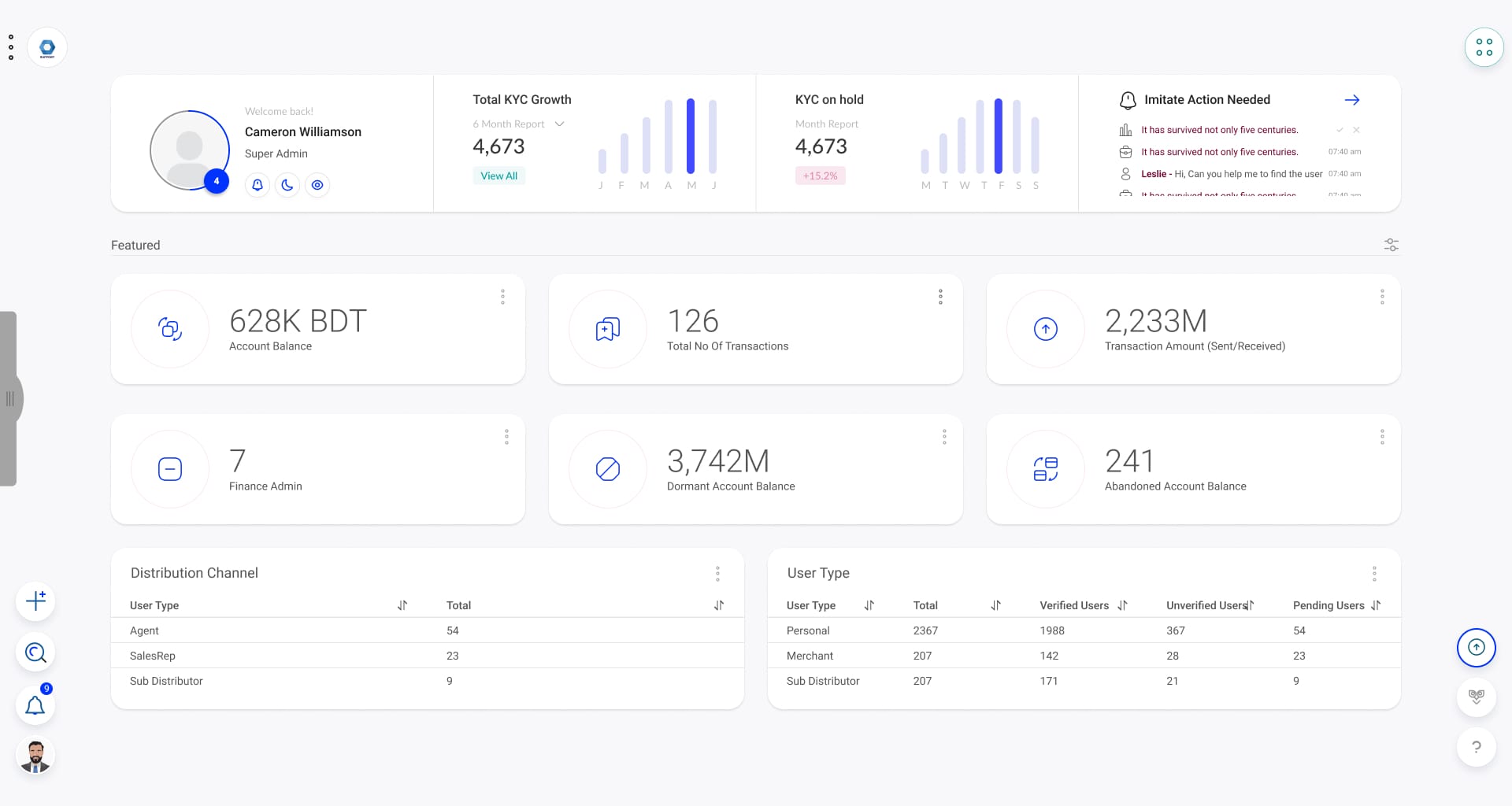Open sidebar notifications bell with badge 9
1512x806 pixels.
35,705
